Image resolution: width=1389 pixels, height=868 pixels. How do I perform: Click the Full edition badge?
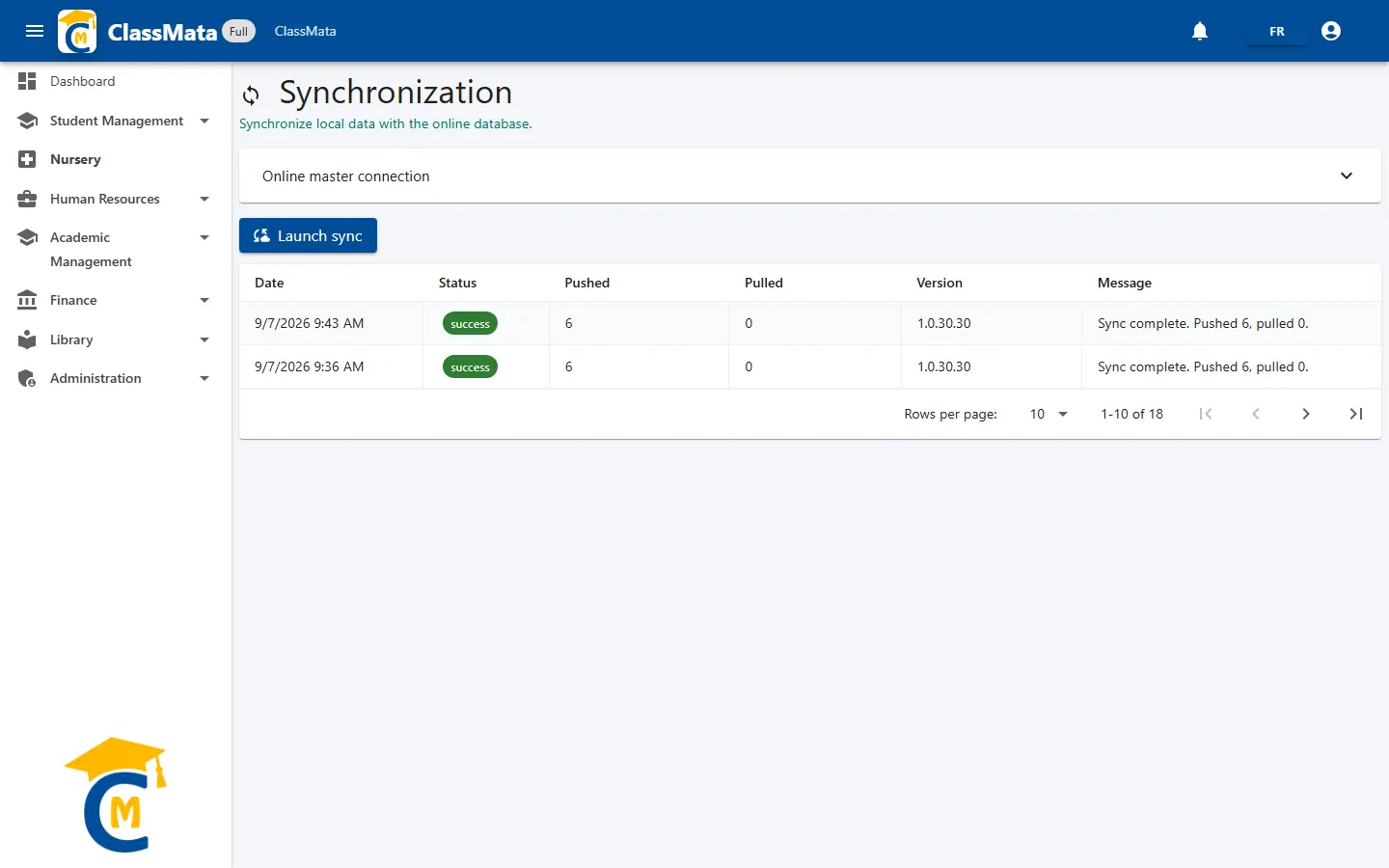point(239,31)
